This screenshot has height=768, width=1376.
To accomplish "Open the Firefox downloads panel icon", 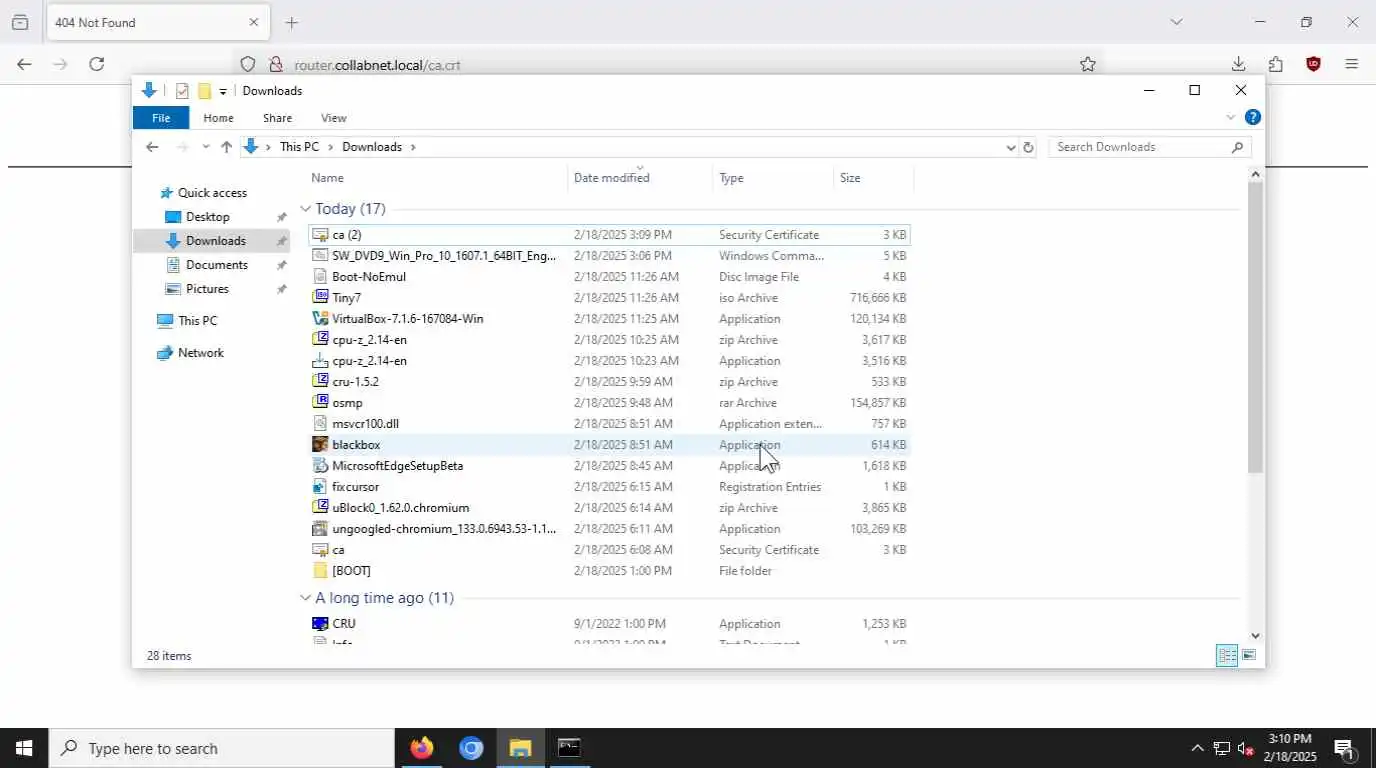I will click(x=1238, y=64).
